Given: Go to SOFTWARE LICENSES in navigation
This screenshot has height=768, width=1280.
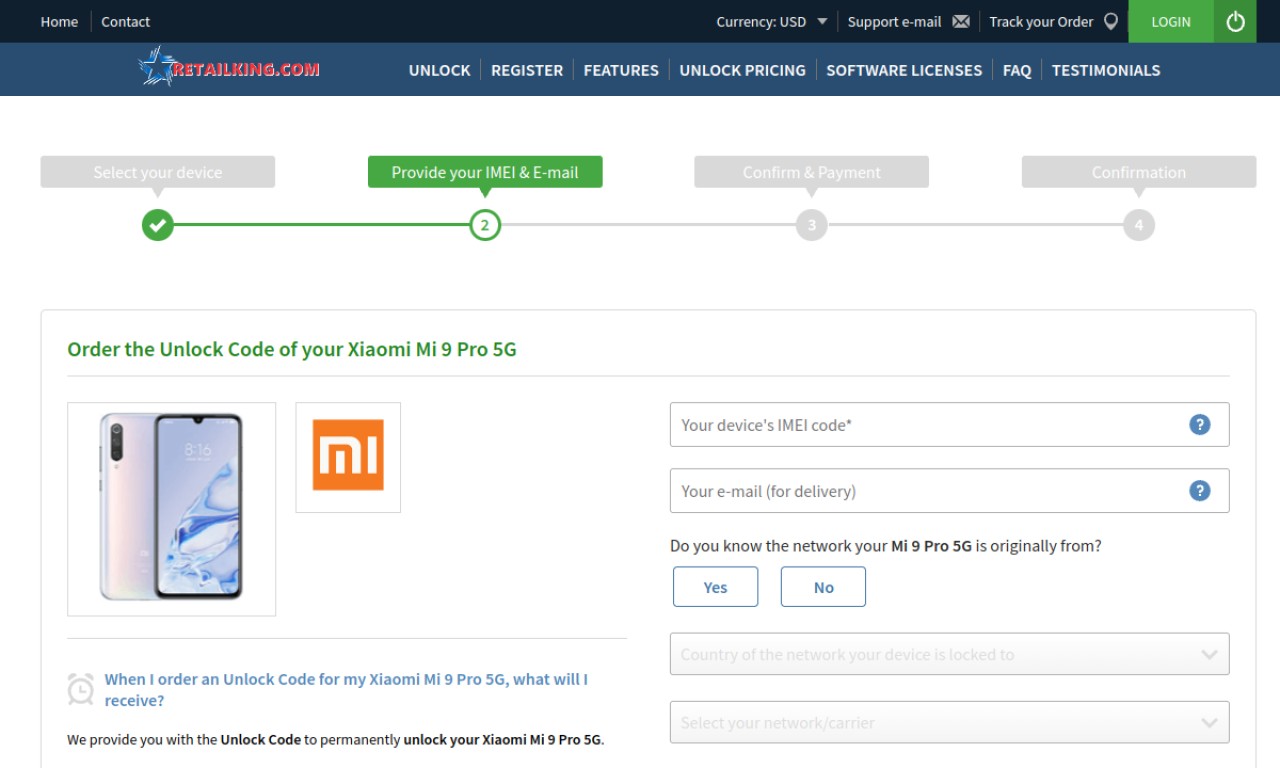Looking at the screenshot, I should coord(904,70).
